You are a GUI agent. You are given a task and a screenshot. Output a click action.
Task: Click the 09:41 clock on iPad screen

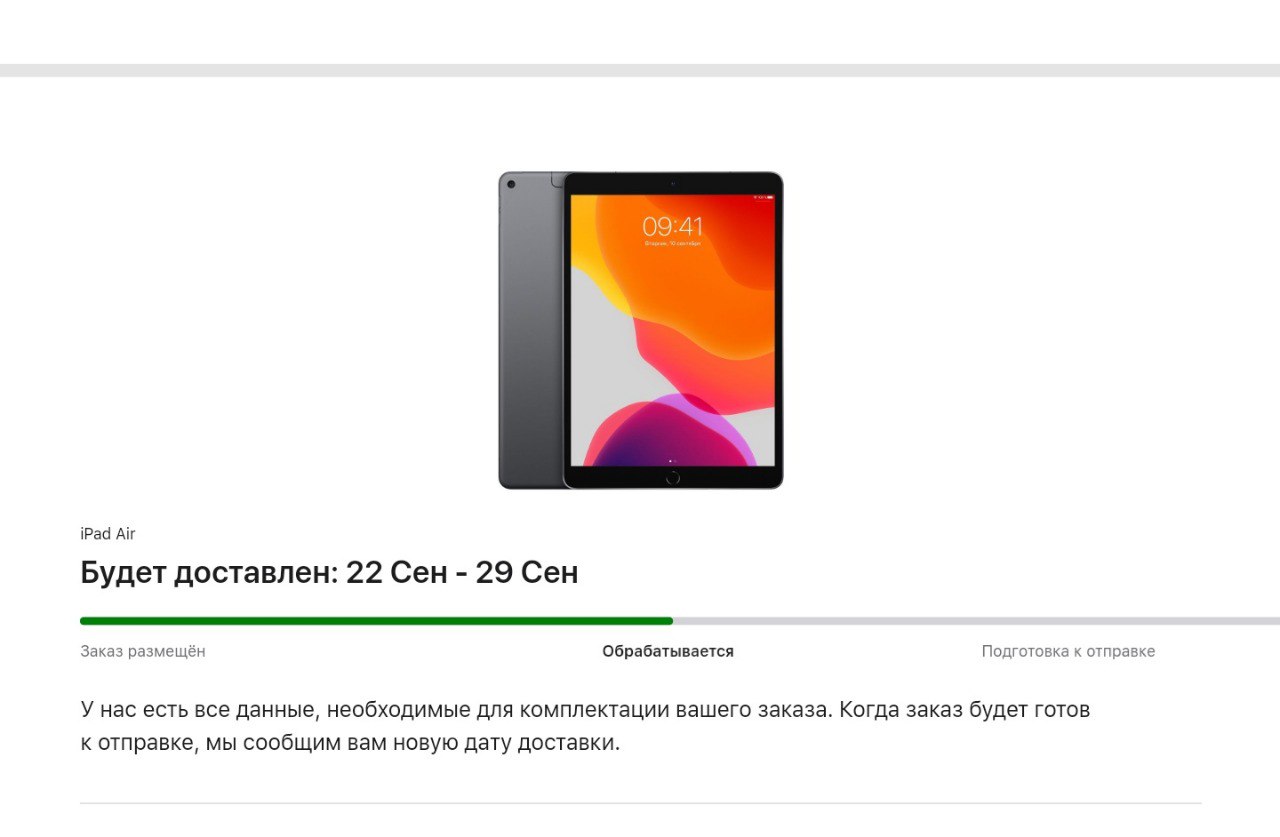(672, 226)
